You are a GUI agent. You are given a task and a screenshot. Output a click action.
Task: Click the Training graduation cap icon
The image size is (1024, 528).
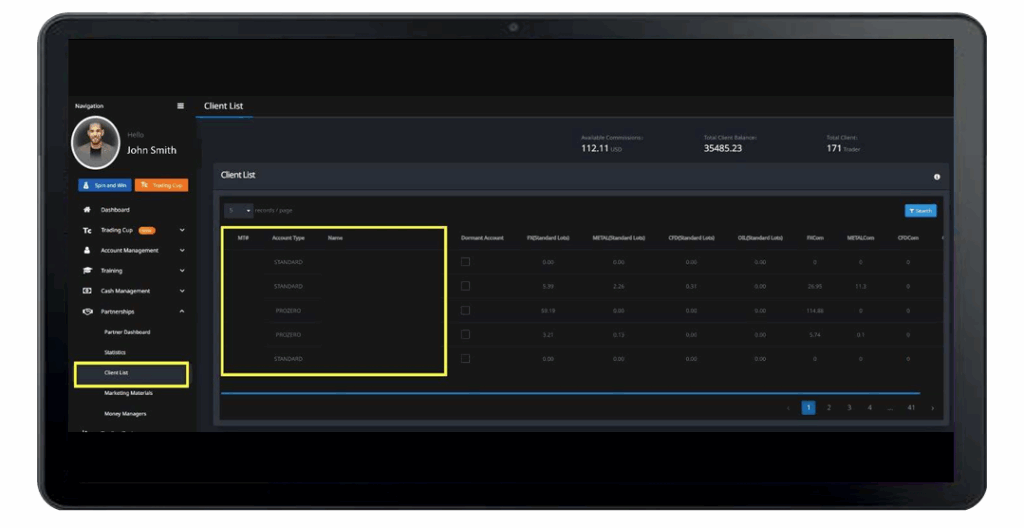pyautogui.click(x=87, y=271)
